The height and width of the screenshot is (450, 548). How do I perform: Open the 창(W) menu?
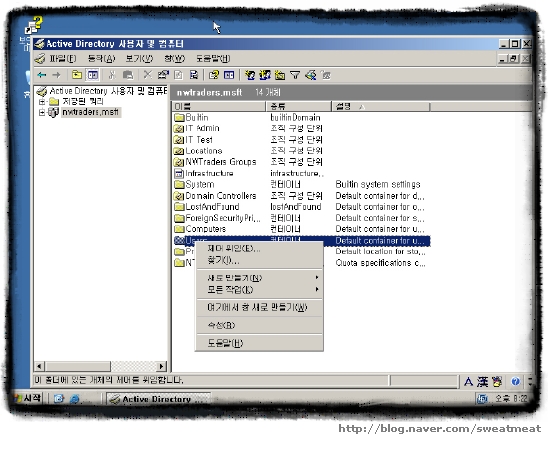pyautogui.click(x=174, y=58)
